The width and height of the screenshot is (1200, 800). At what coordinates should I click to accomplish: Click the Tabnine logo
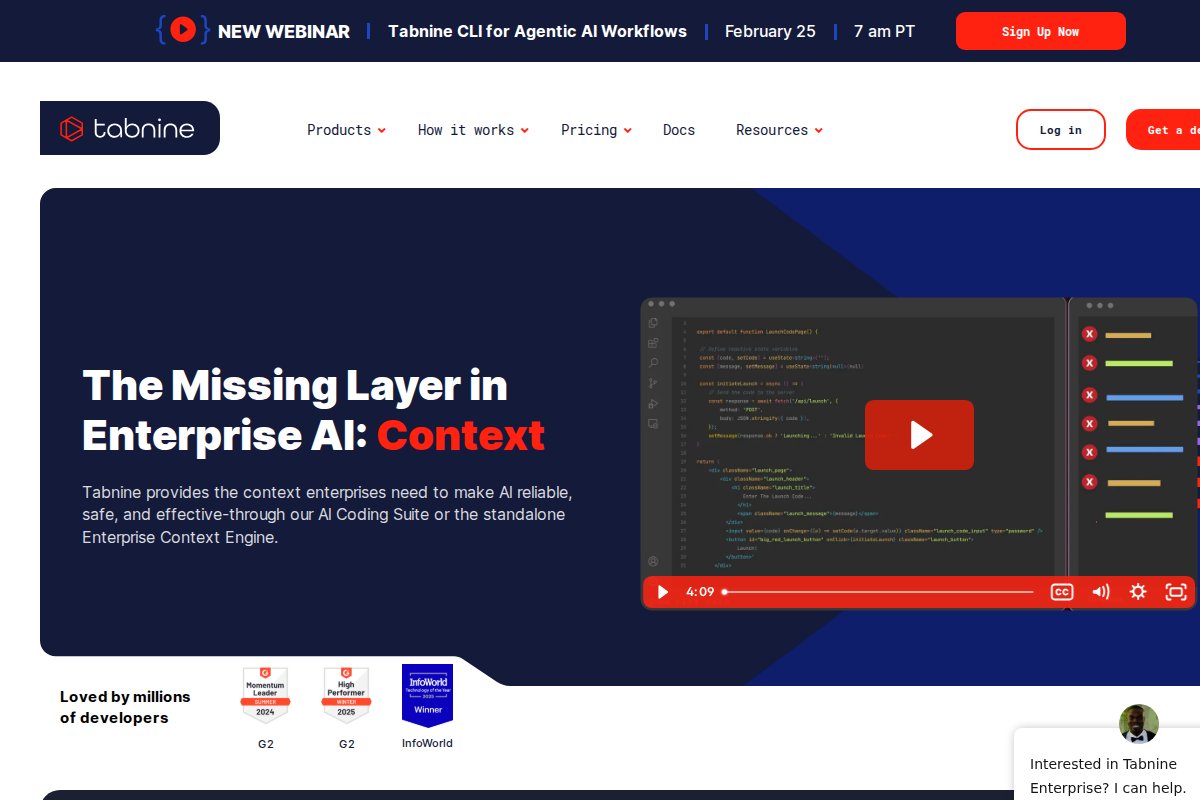[129, 128]
